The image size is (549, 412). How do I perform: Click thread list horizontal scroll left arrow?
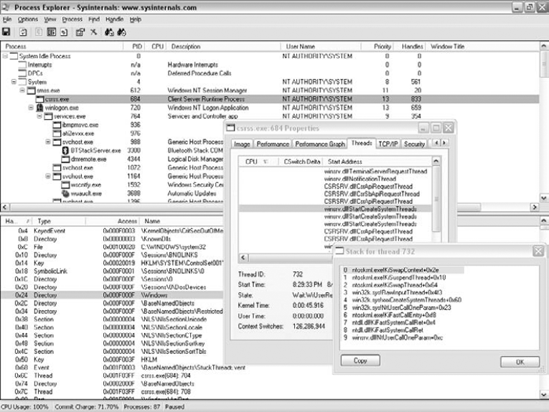coord(243,258)
